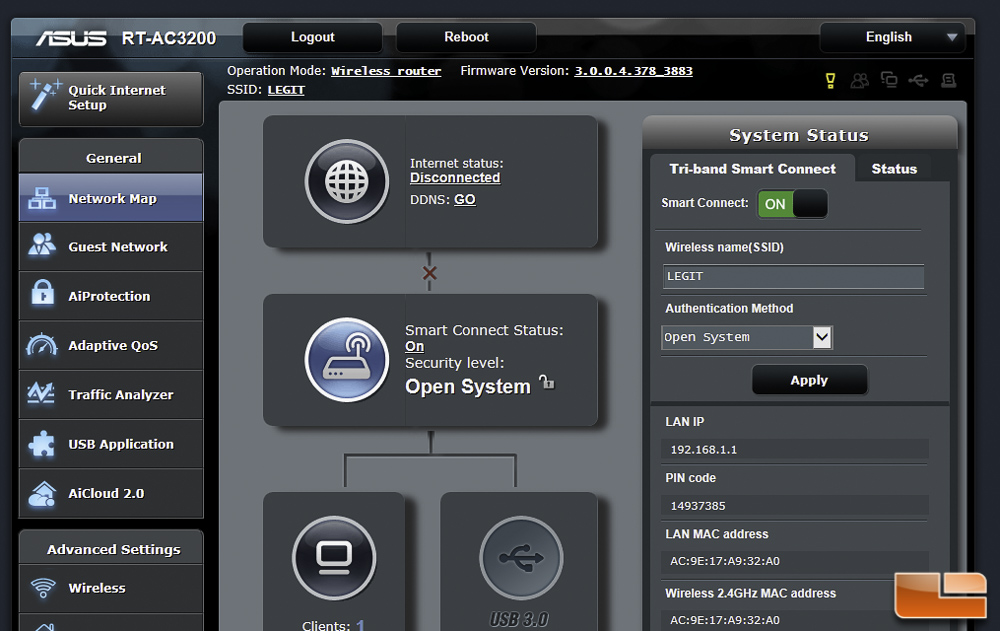Switch to the Status tab
The width and height of the screenshot is (1000, 631).
[x=894, y=169]
